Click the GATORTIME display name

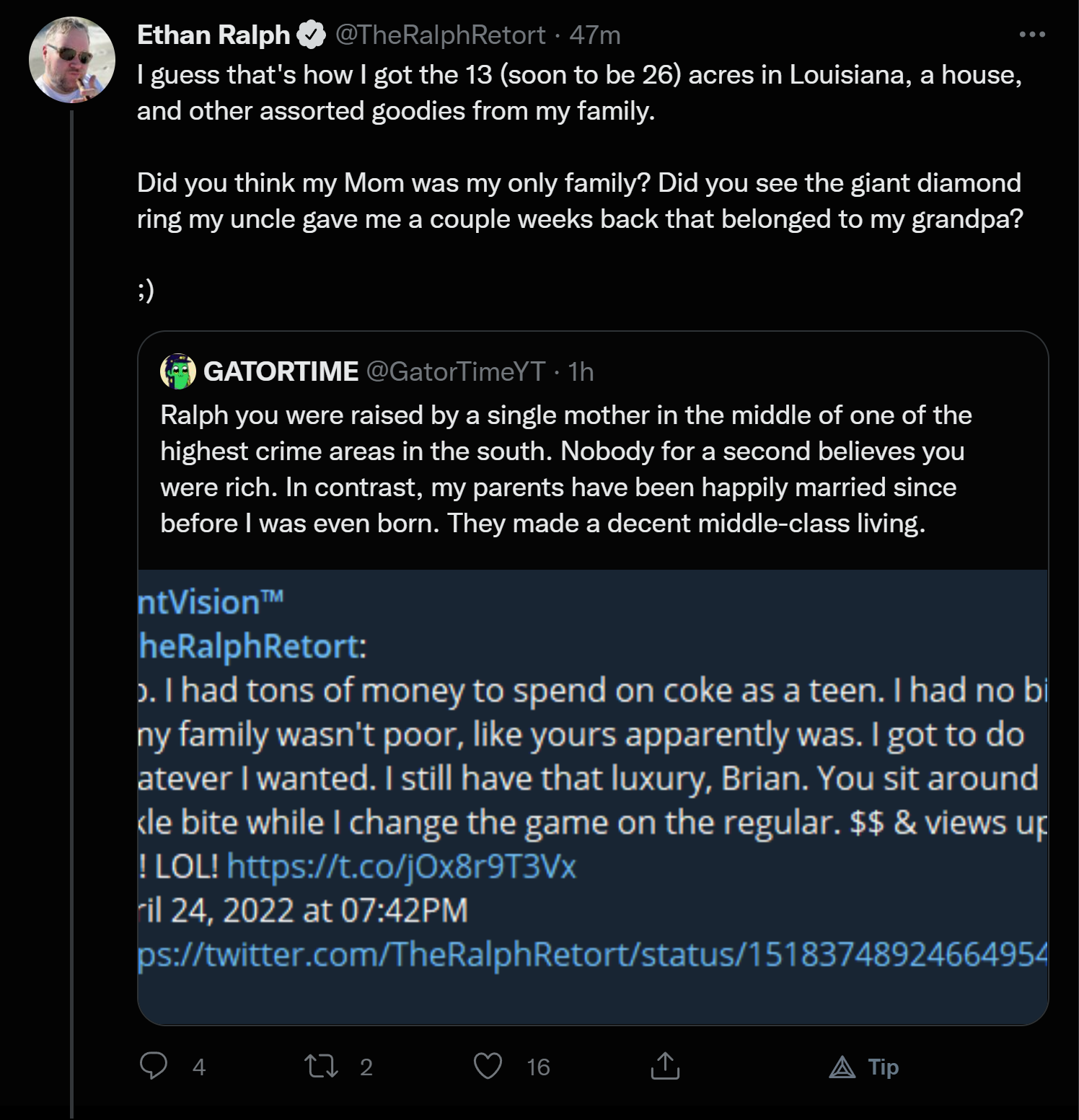[281, 371]
